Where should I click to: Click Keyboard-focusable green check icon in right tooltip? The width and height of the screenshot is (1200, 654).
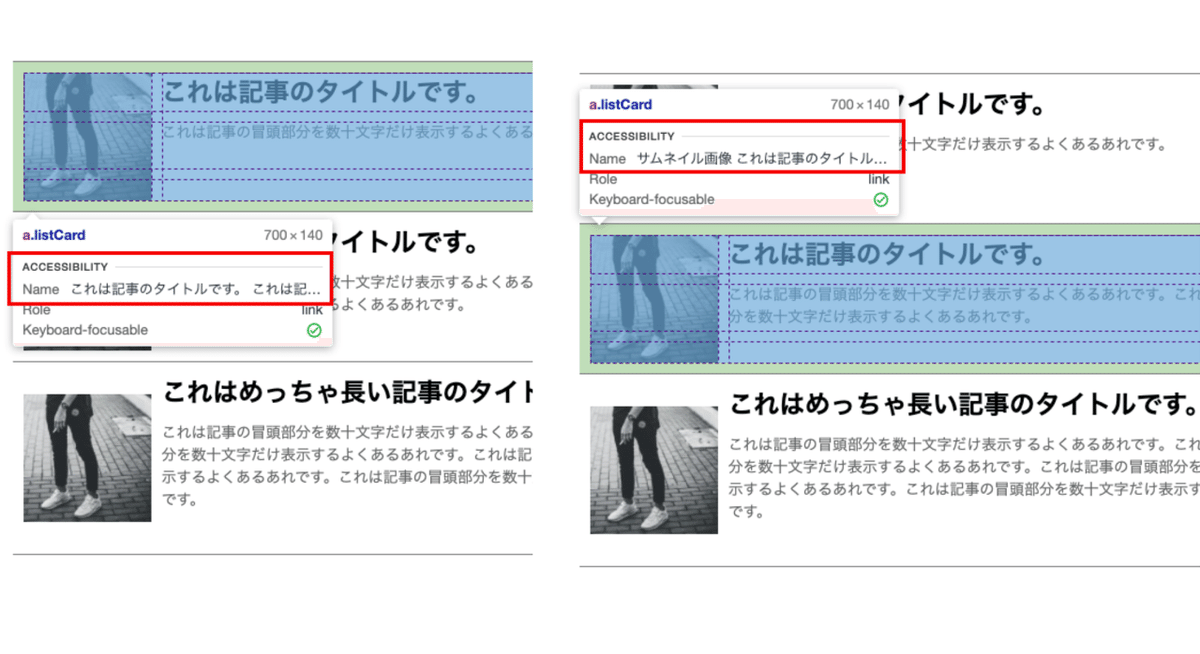coord(880,199)
